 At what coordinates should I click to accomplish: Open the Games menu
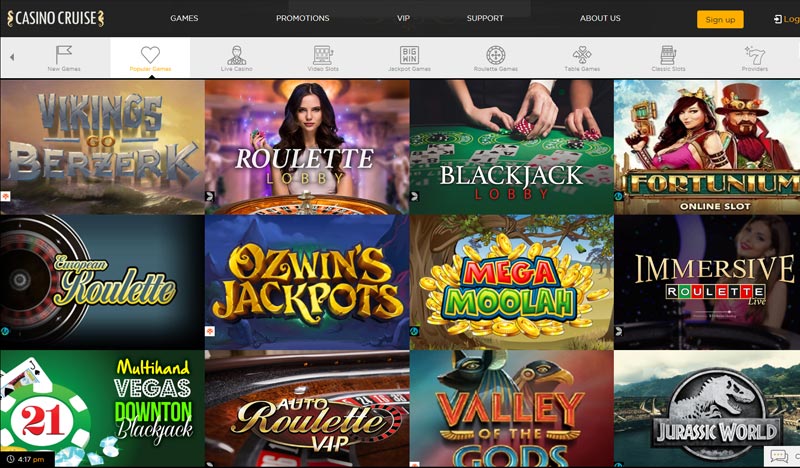pyautogui.click(x=184, y=18)
